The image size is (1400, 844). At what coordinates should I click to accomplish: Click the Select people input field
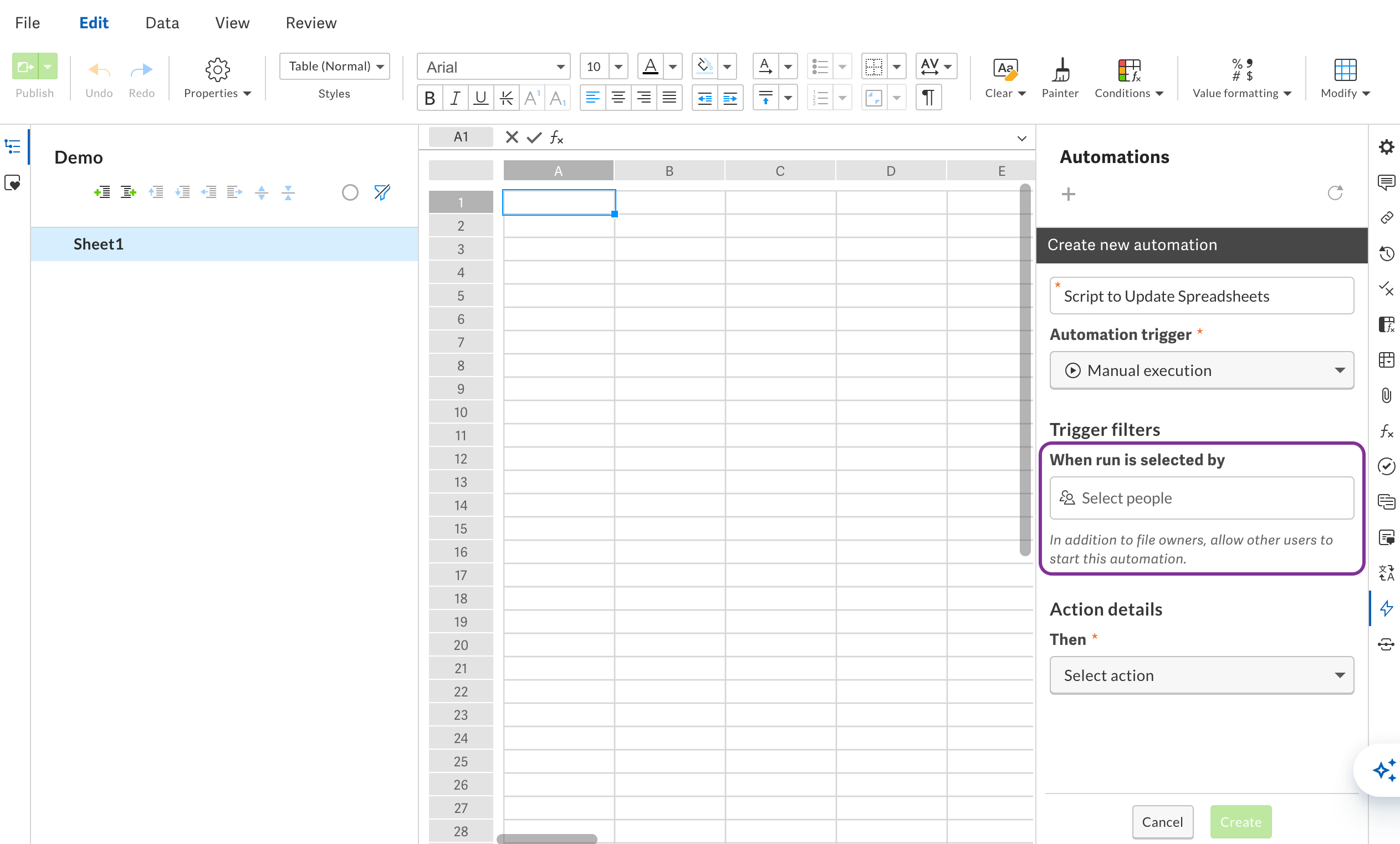[1201, 498]
